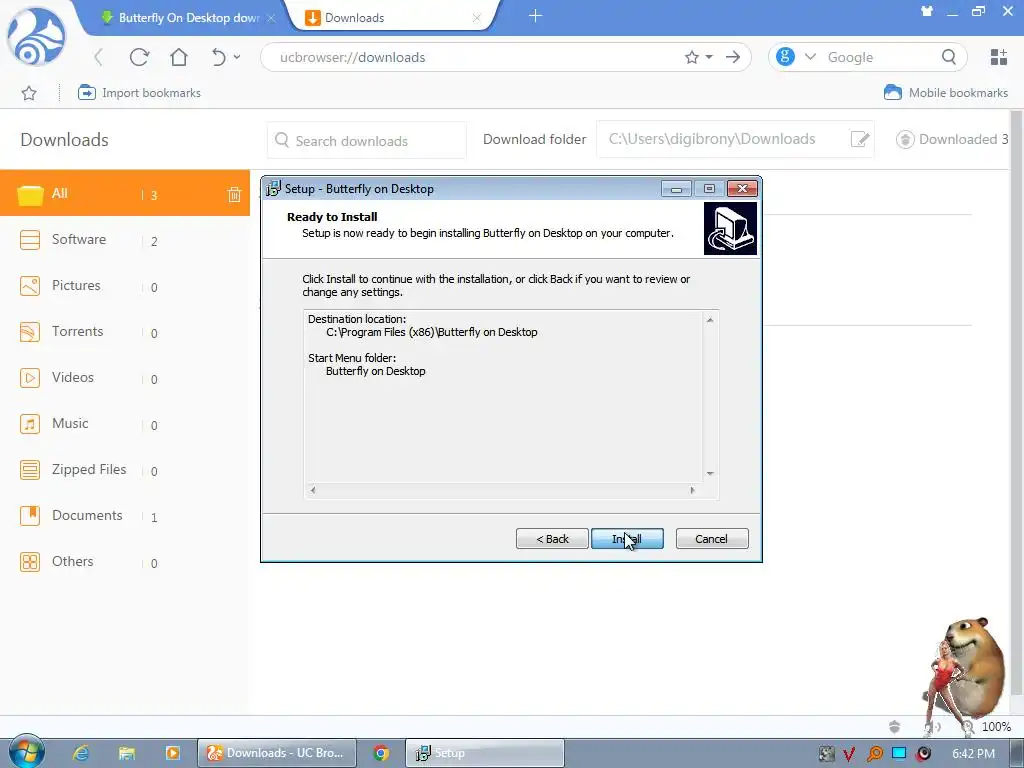This screenshot has height=768, width=1024.
Task: Open the Windows Start button
Action: (26, 752)
